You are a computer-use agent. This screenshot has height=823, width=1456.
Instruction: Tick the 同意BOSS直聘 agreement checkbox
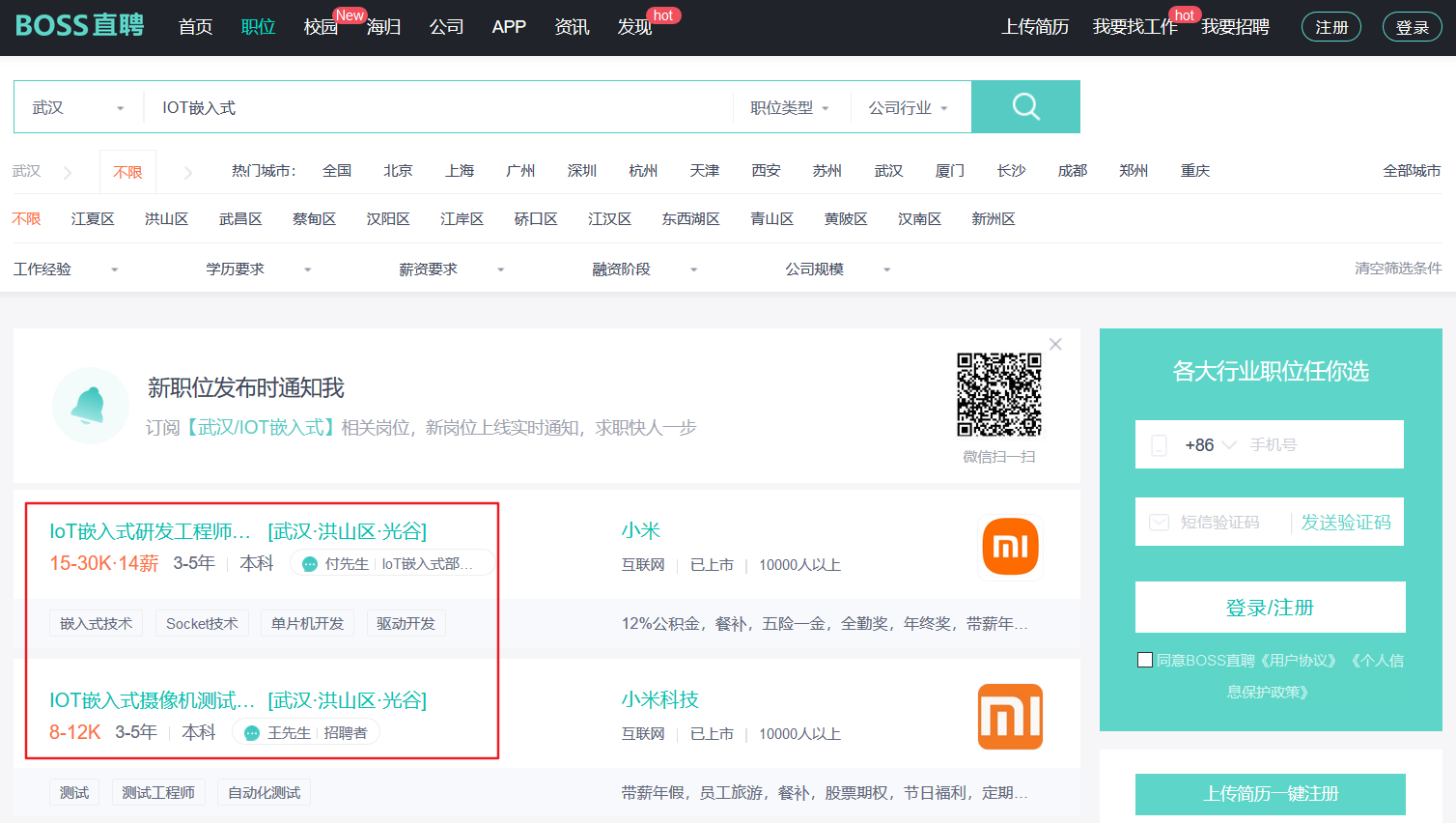click(1145, 660)
